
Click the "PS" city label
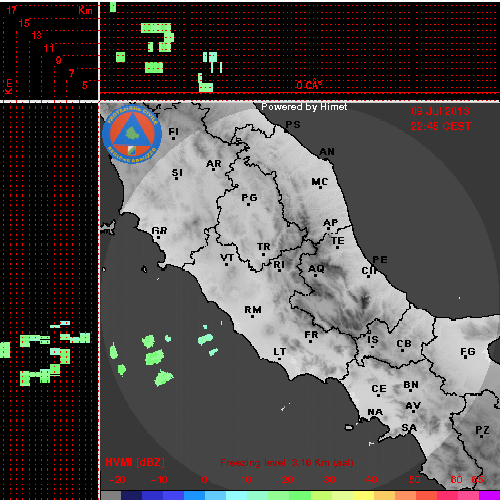(x=293, y=124)
